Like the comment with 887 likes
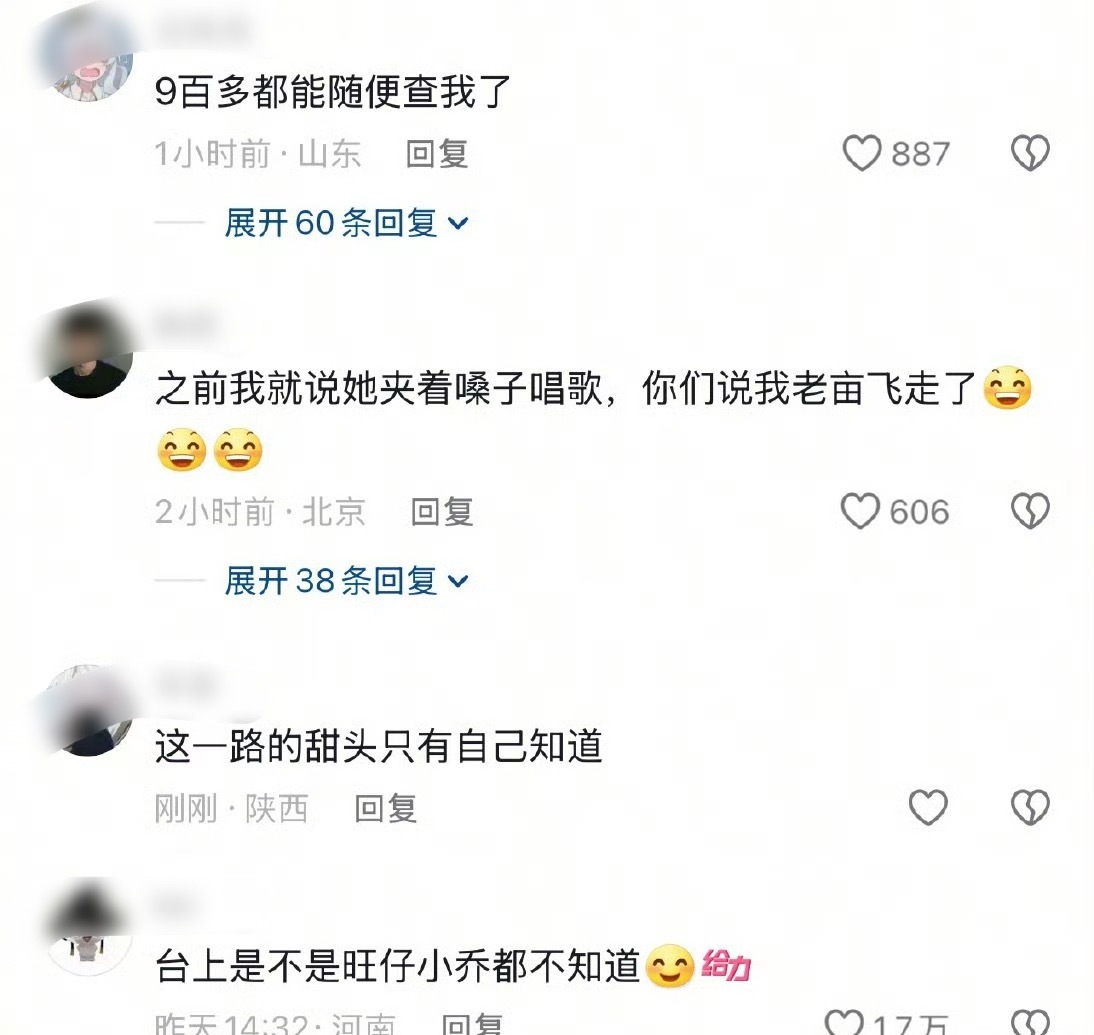 tap(862, 153)
